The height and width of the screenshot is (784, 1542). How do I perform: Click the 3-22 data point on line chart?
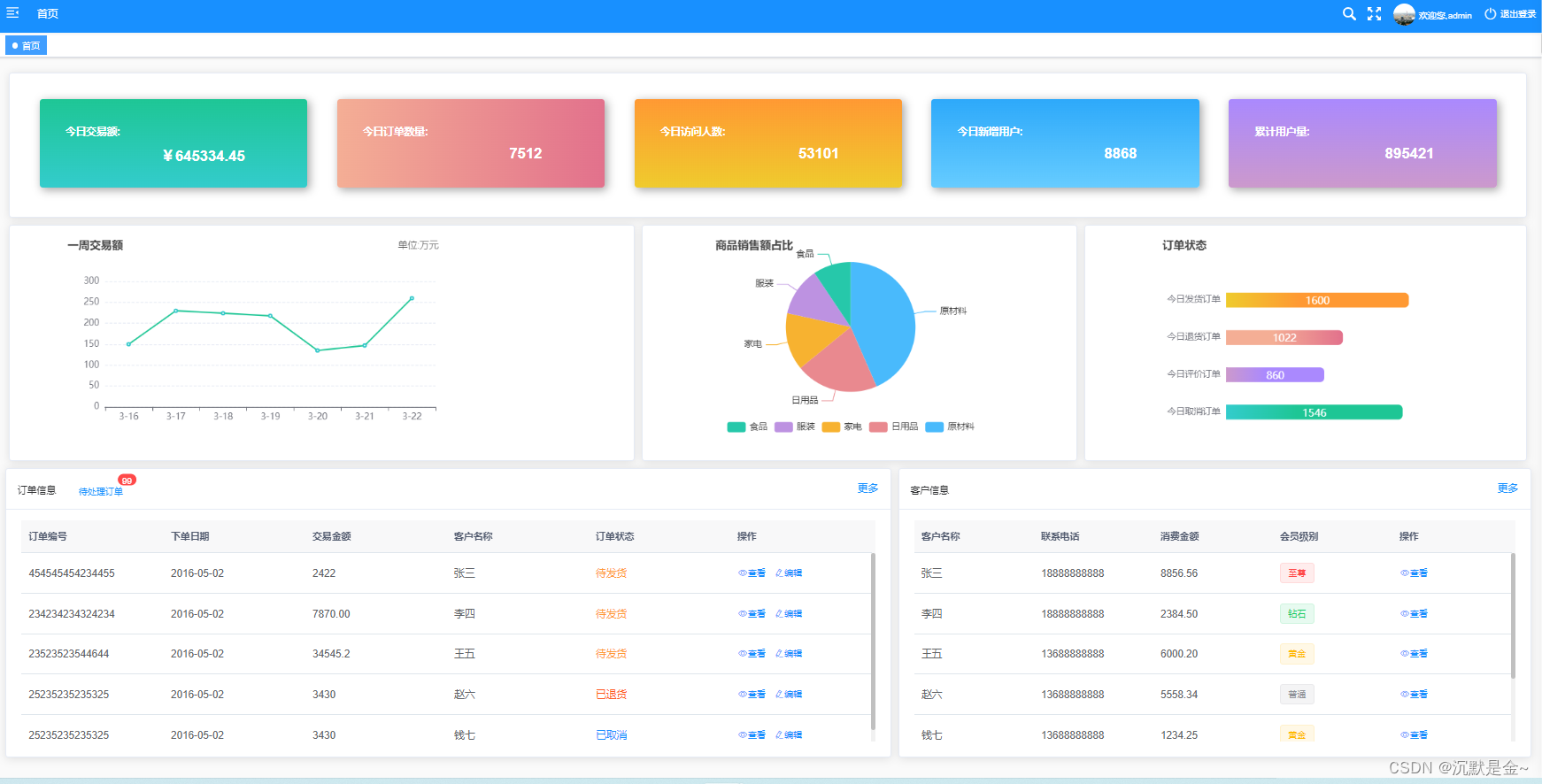coord(412,298)
